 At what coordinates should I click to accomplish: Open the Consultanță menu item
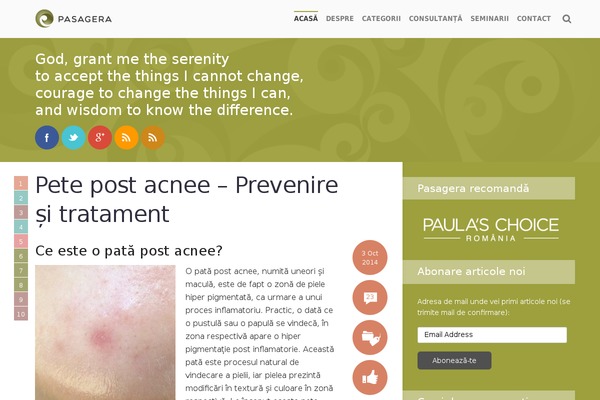click(435, 18)
